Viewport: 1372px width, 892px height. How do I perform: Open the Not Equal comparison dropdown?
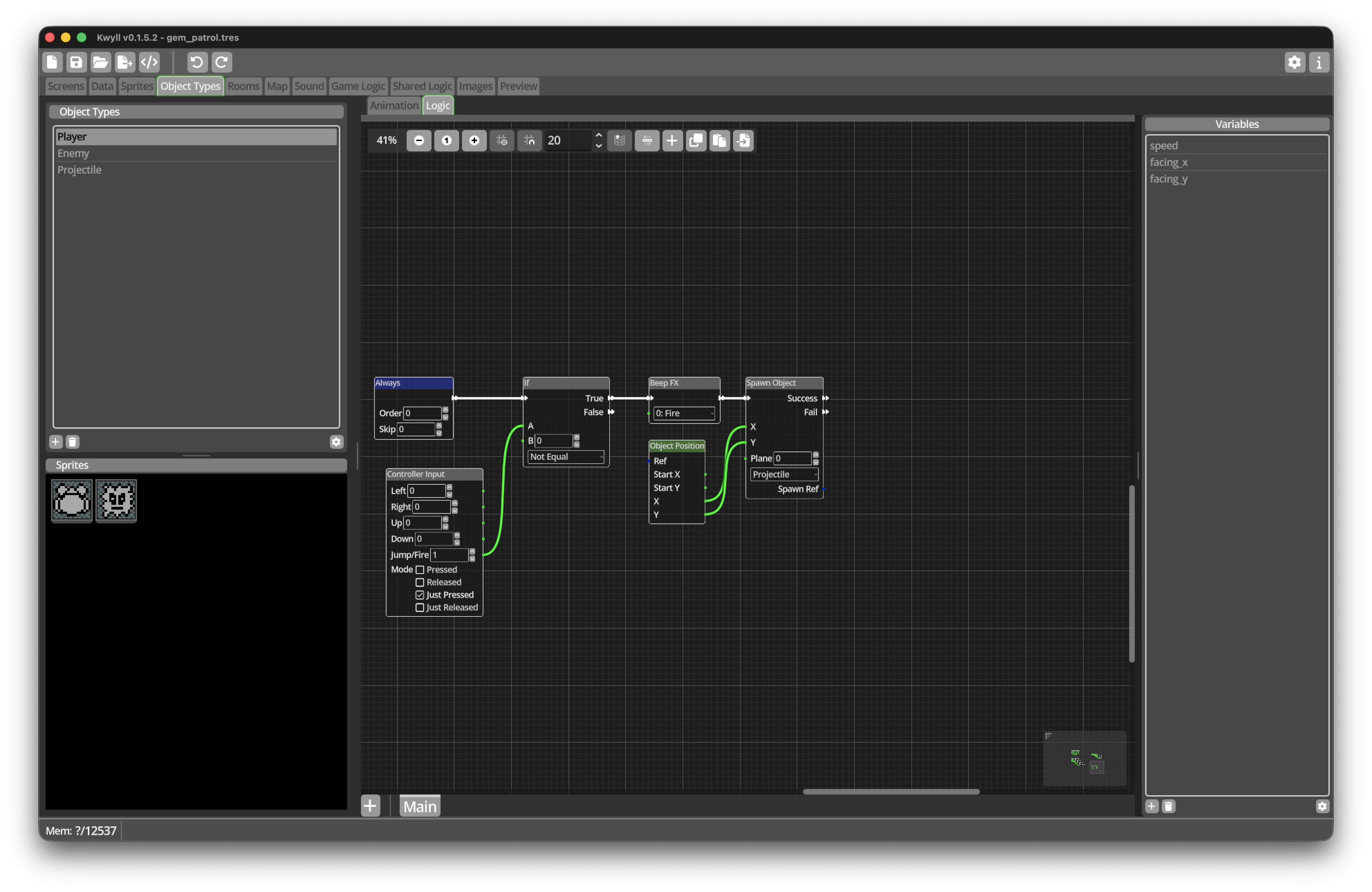[566, 457]
